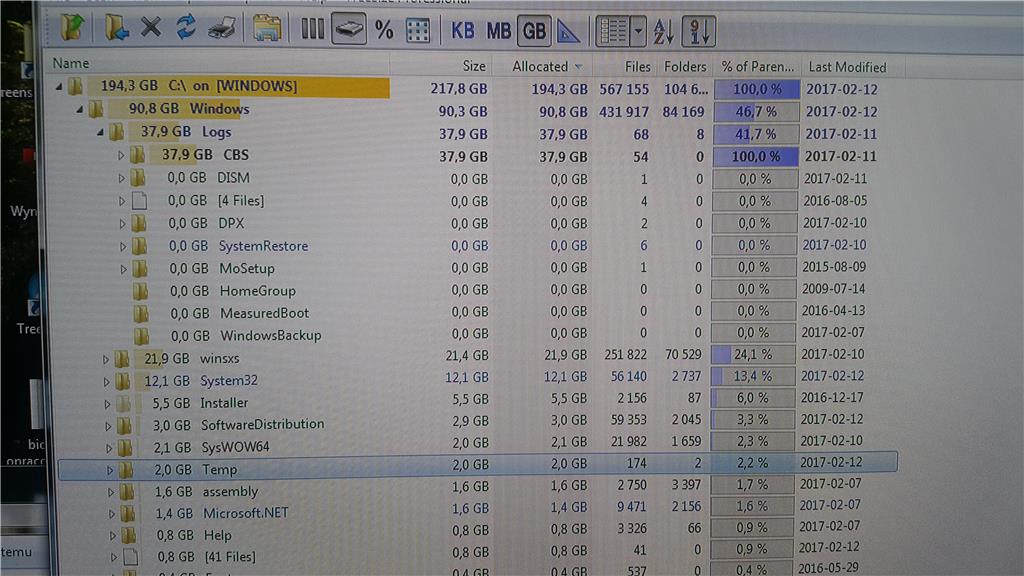Click the 13,4 % bar in System32 row
The image size is (1024, 576).
753,376
